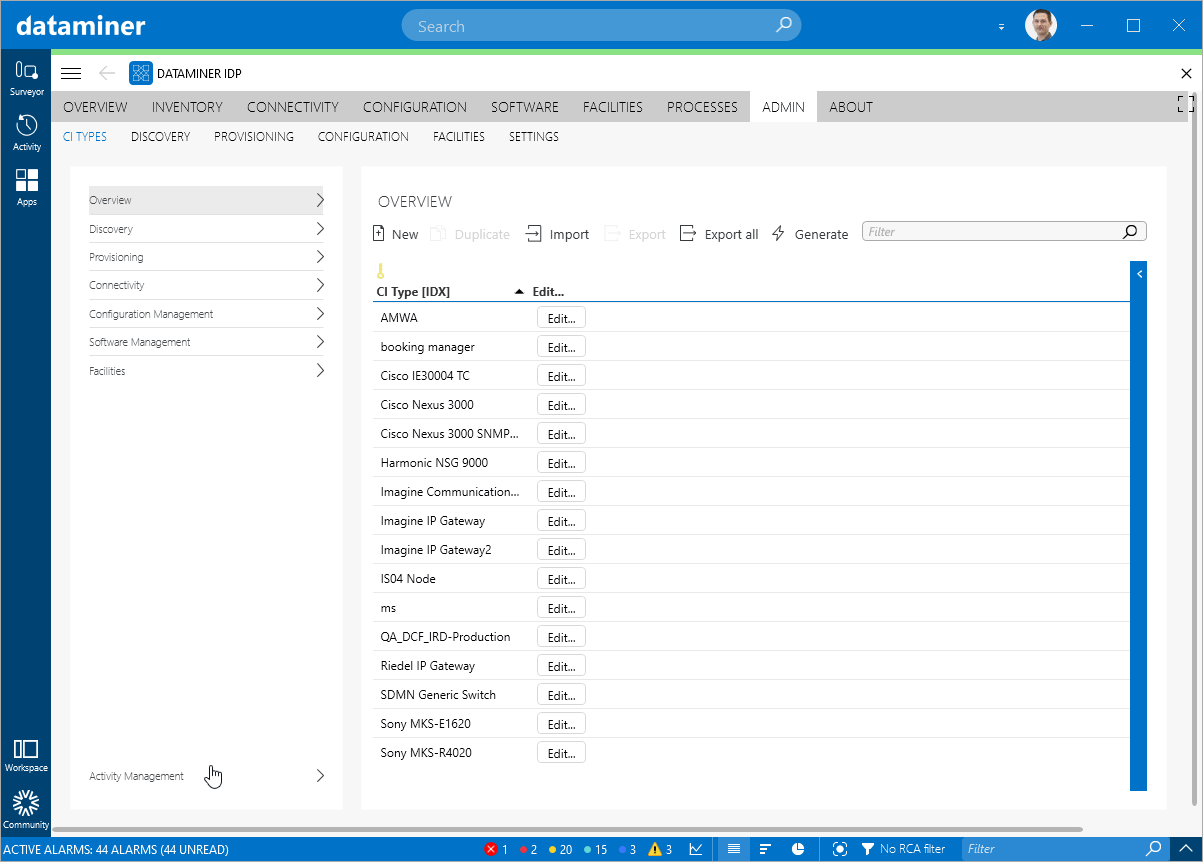Click Edit for AMWA row
1203x862 pixels.
coord(561,318)
